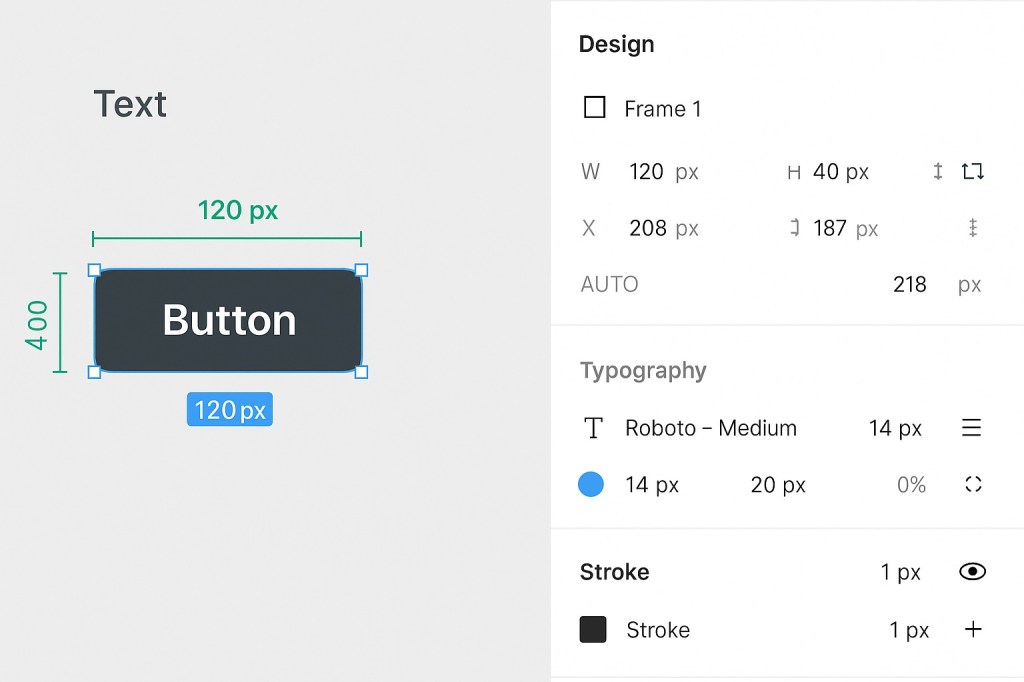Add a stroke with the plus icon

tap(973, 629)
